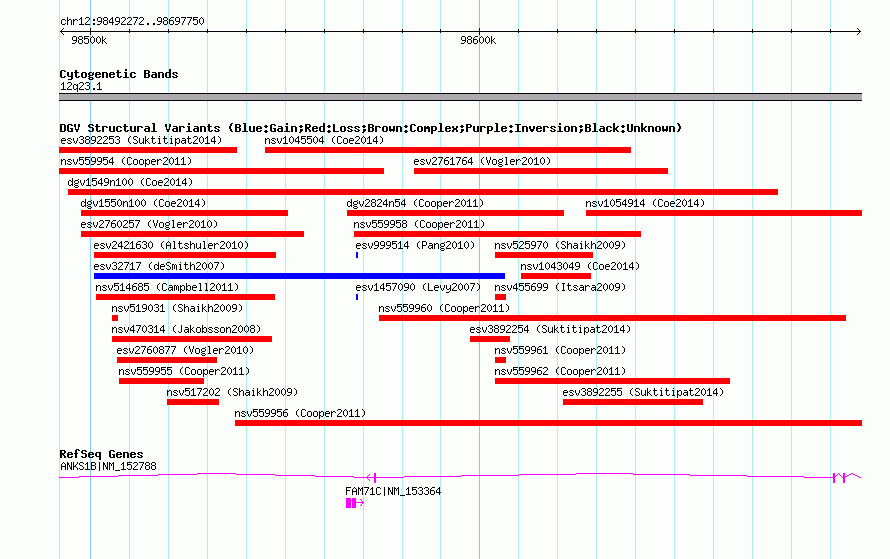Viewport: 890px width, 559px height.
Task: Open esv2421630 (Altshuler2010) label
Action: [171, 245]
